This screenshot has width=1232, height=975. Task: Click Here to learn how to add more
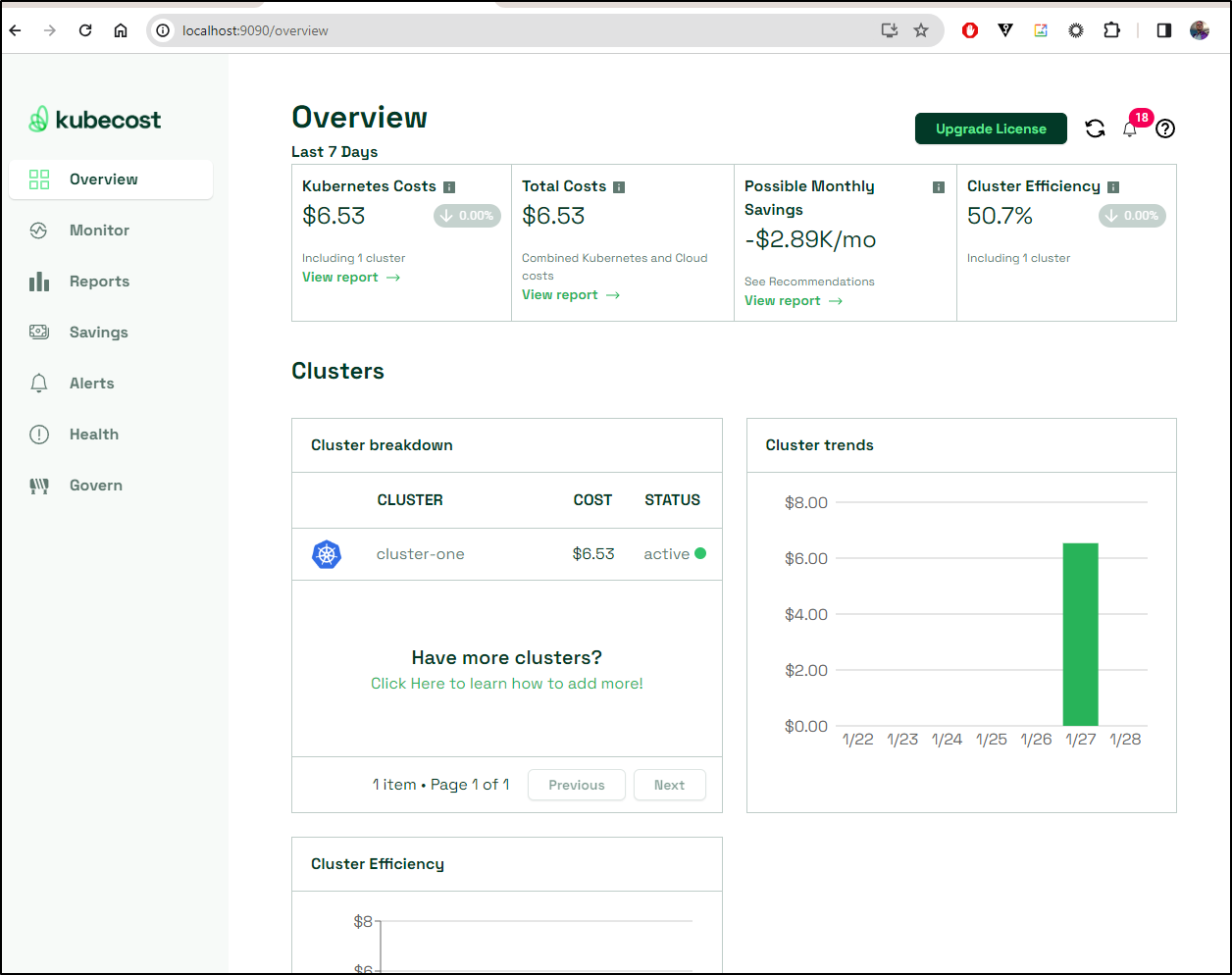pyautogui.click(x=507, y=684)
